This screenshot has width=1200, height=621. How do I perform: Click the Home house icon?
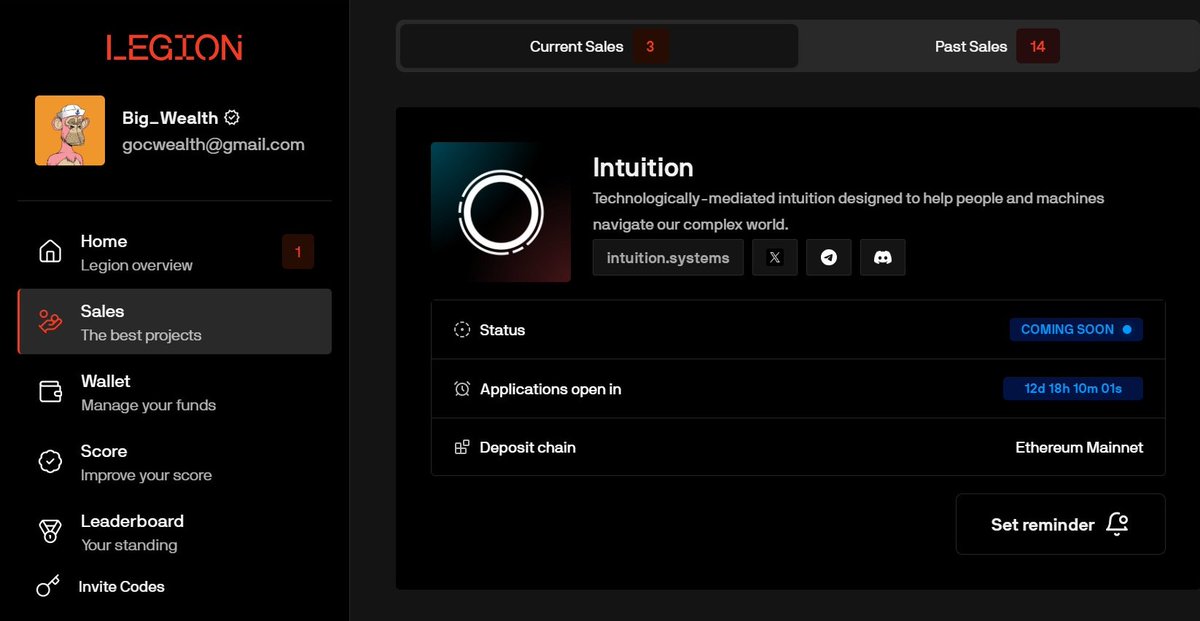(50, 252)
